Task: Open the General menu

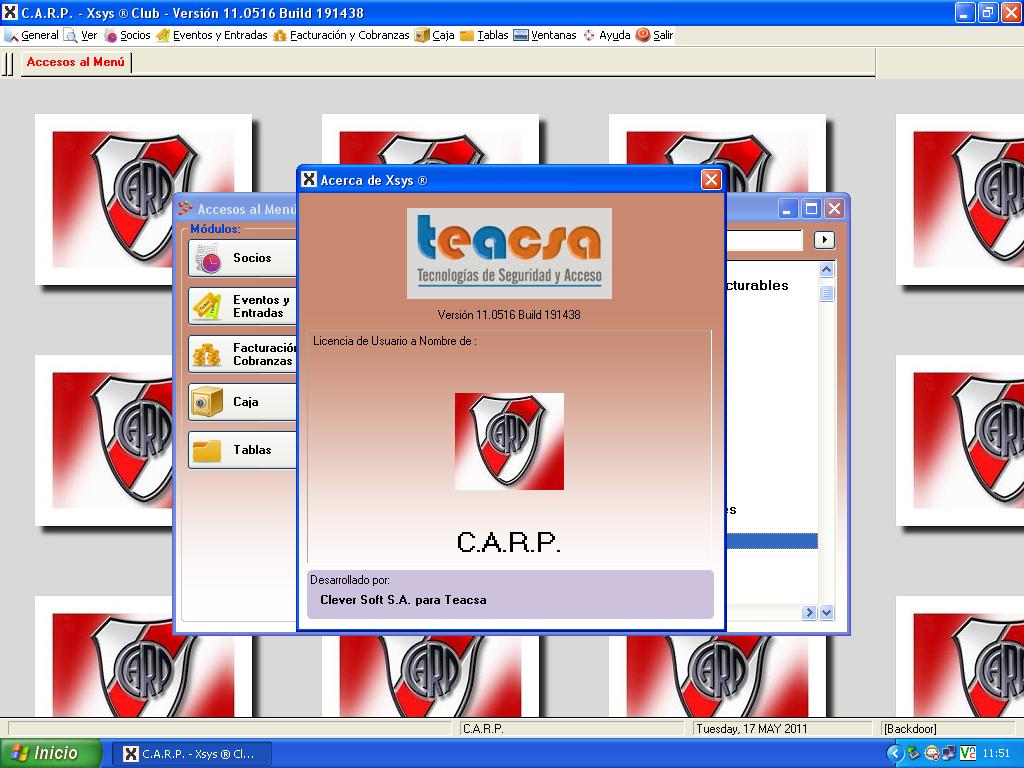Action: 32,35
